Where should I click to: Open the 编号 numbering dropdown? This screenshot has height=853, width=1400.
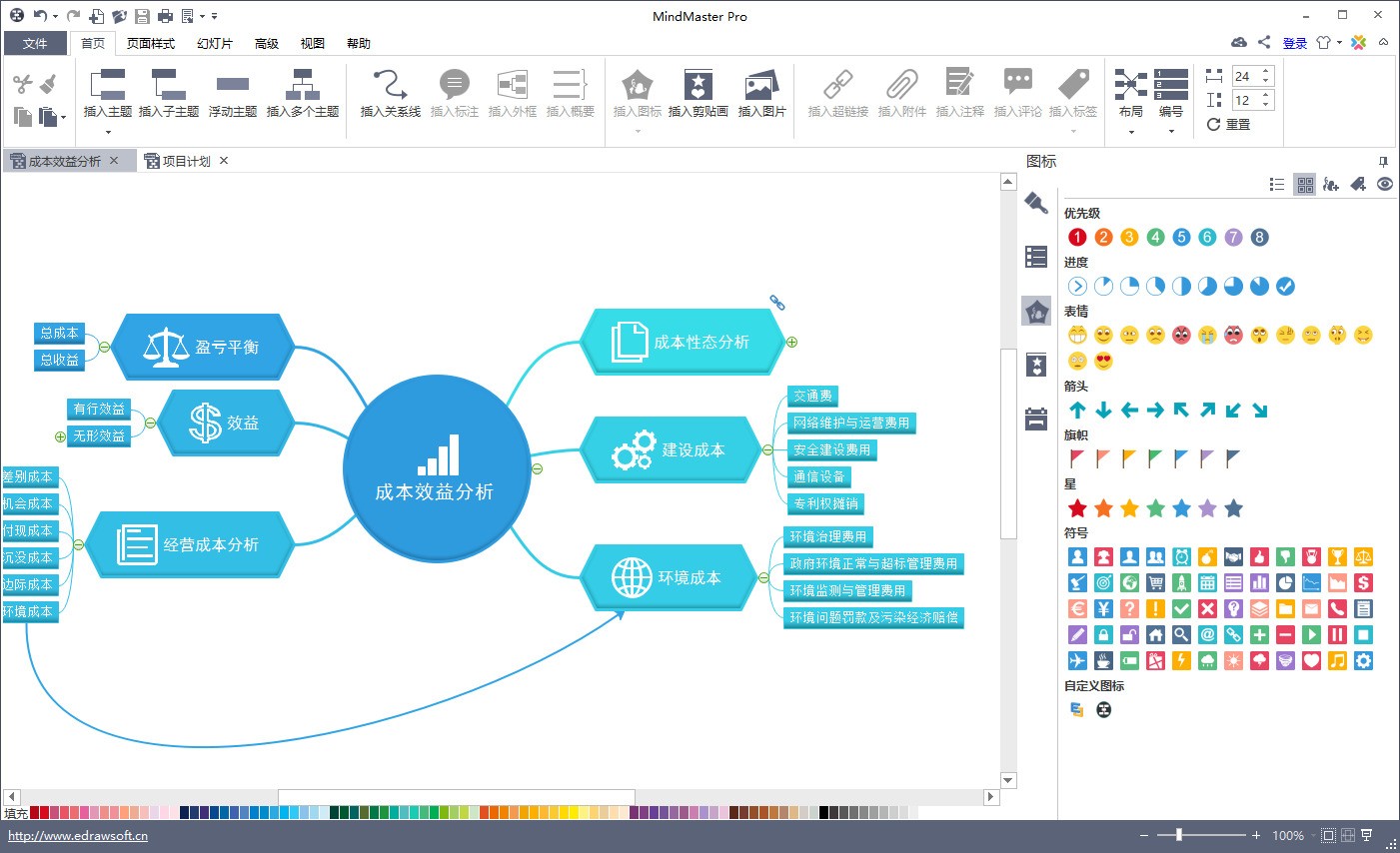coord(1171,132)
